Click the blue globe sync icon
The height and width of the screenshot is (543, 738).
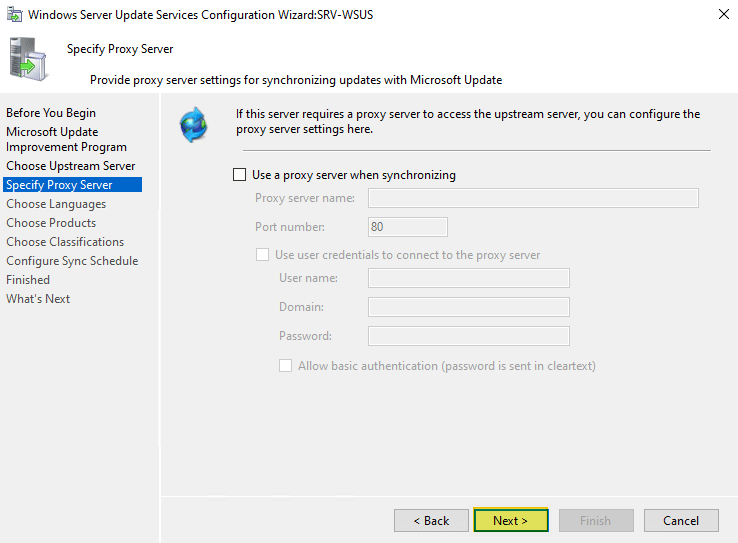[x=191, y=123]
